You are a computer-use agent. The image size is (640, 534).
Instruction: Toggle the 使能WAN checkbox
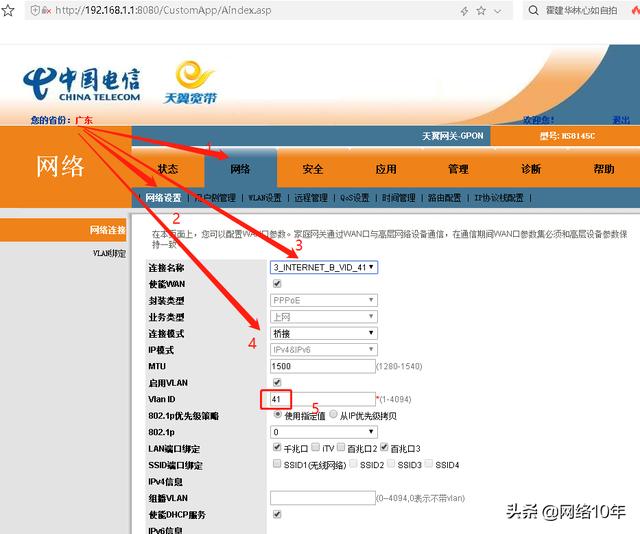[277, 283]
